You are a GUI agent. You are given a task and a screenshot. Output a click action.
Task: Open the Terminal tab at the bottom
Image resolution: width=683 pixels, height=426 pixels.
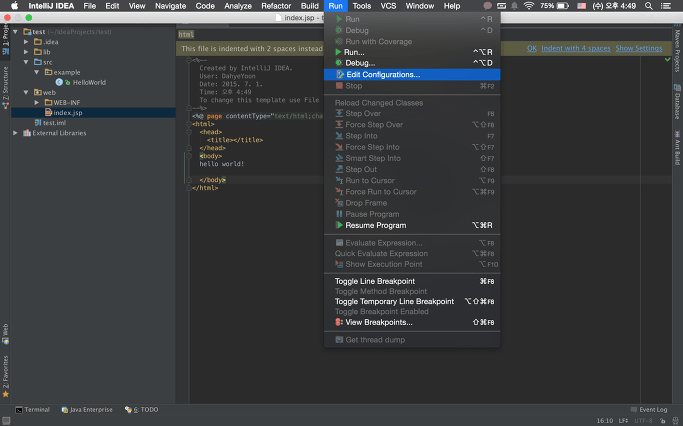(x=32, y=410)
